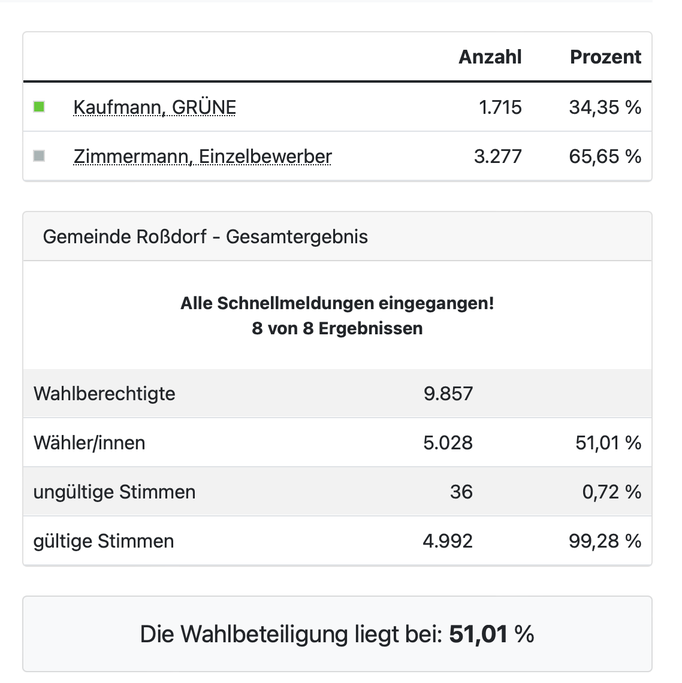Click the Wahlberechtigte value 9.857
Viewport: 682px width, 683px height.
pos(448,394)
